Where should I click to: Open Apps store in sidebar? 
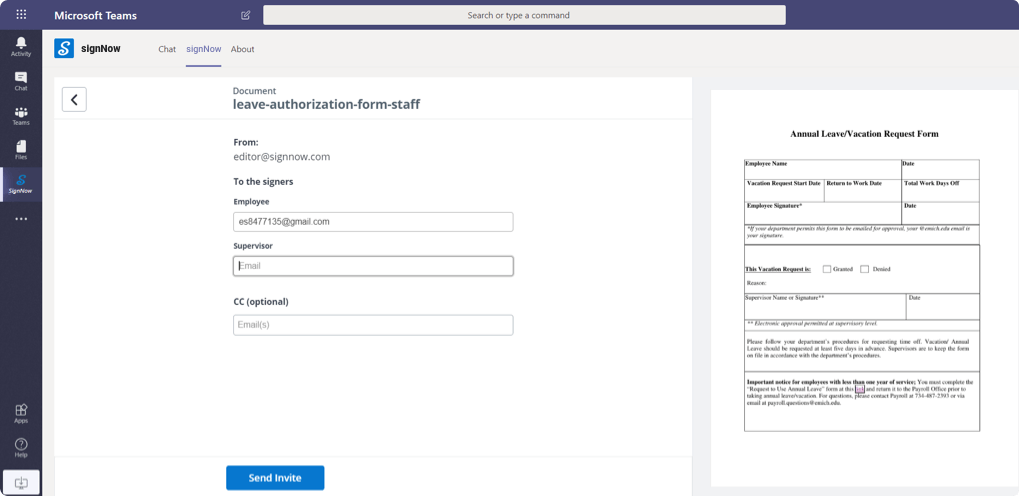(x=21, y=413)
